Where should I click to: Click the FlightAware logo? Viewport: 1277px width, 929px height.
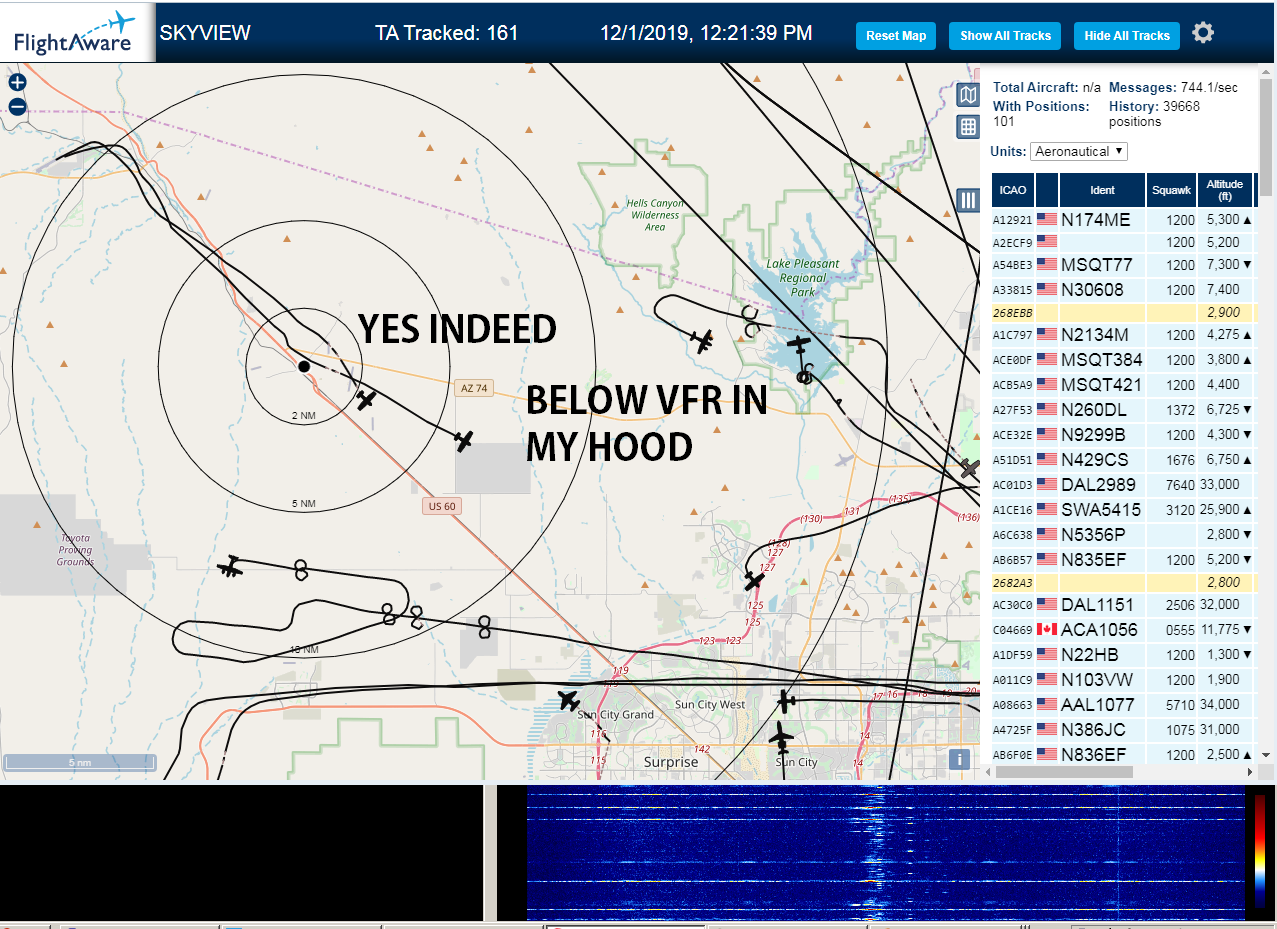76,32
